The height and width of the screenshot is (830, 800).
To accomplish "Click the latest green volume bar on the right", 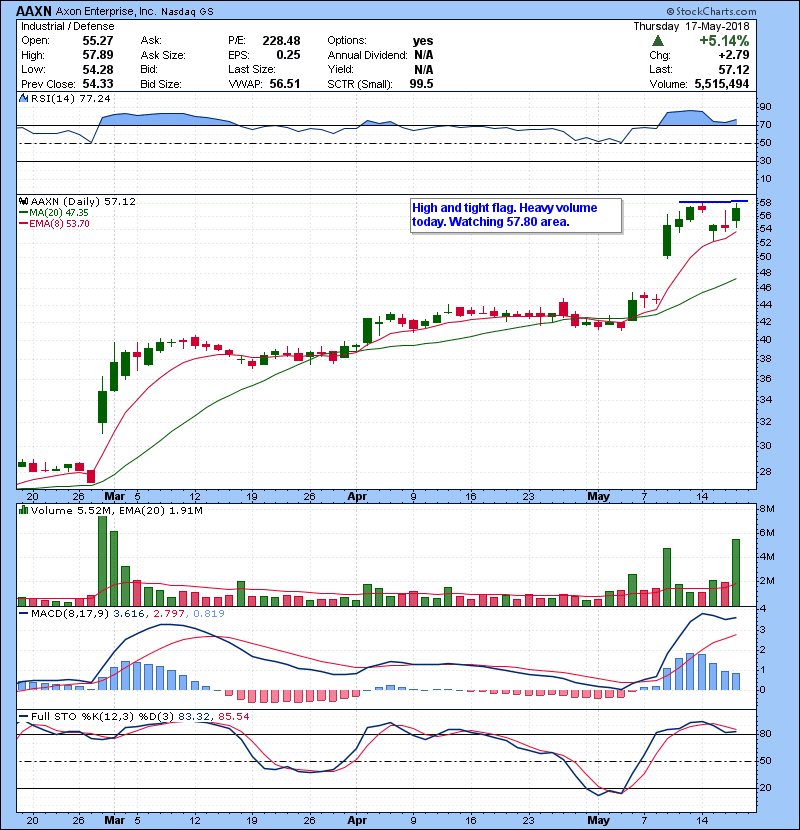I will tap(736, 573).
